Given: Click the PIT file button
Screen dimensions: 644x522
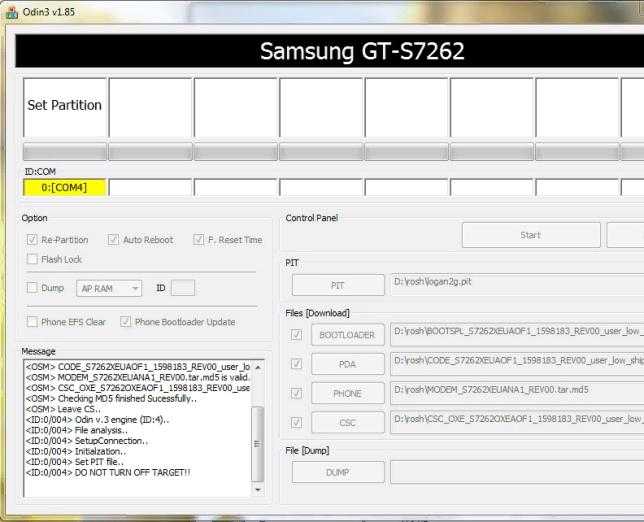Looking at the screenshot, I should [x=338, y=285].
